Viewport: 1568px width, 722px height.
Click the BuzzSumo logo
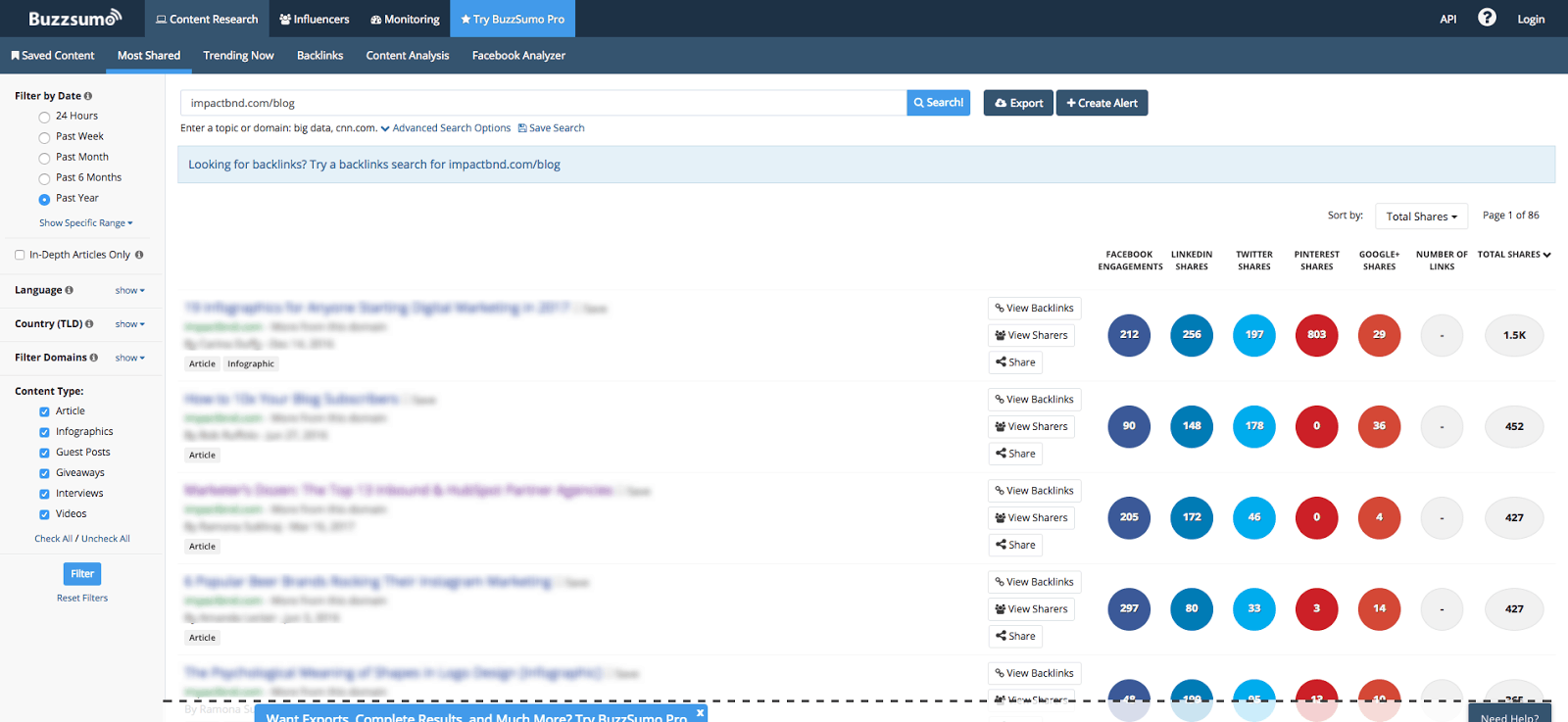[x=74, y=19]
